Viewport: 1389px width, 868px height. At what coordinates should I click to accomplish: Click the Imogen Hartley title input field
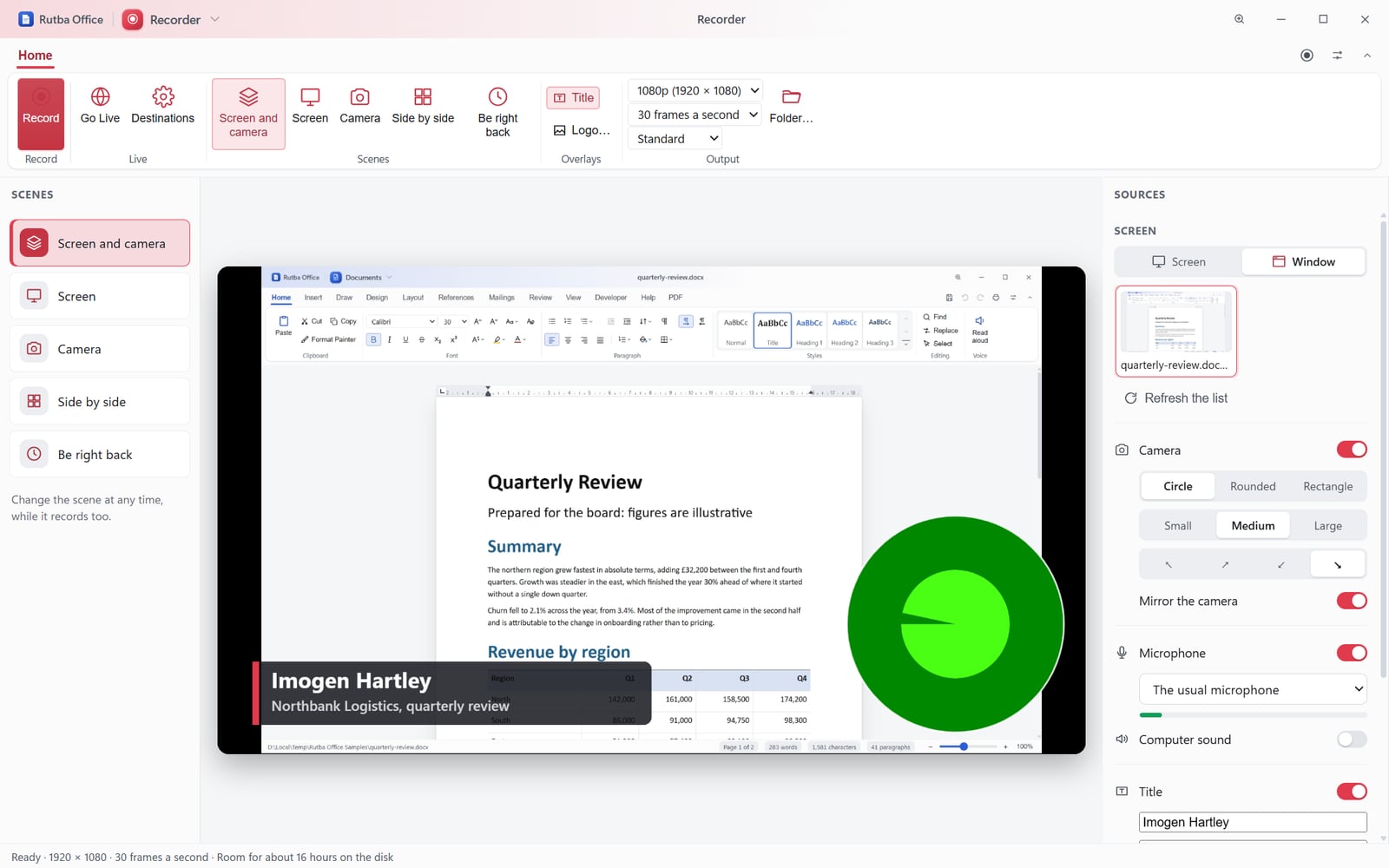(1253, 822)
